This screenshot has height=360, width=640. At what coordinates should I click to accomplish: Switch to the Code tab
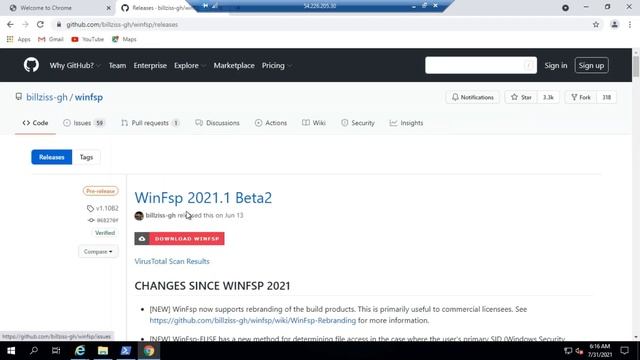pyautogui.click(x=35, y=123)
